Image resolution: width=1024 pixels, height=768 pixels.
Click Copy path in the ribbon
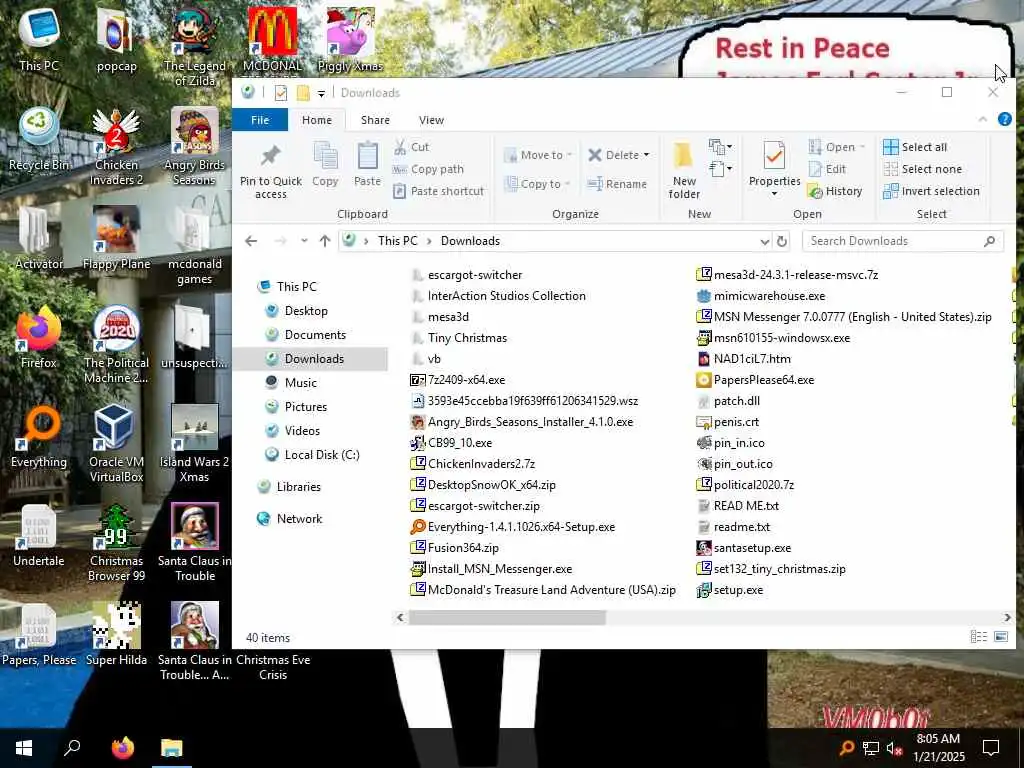point(428,169)
